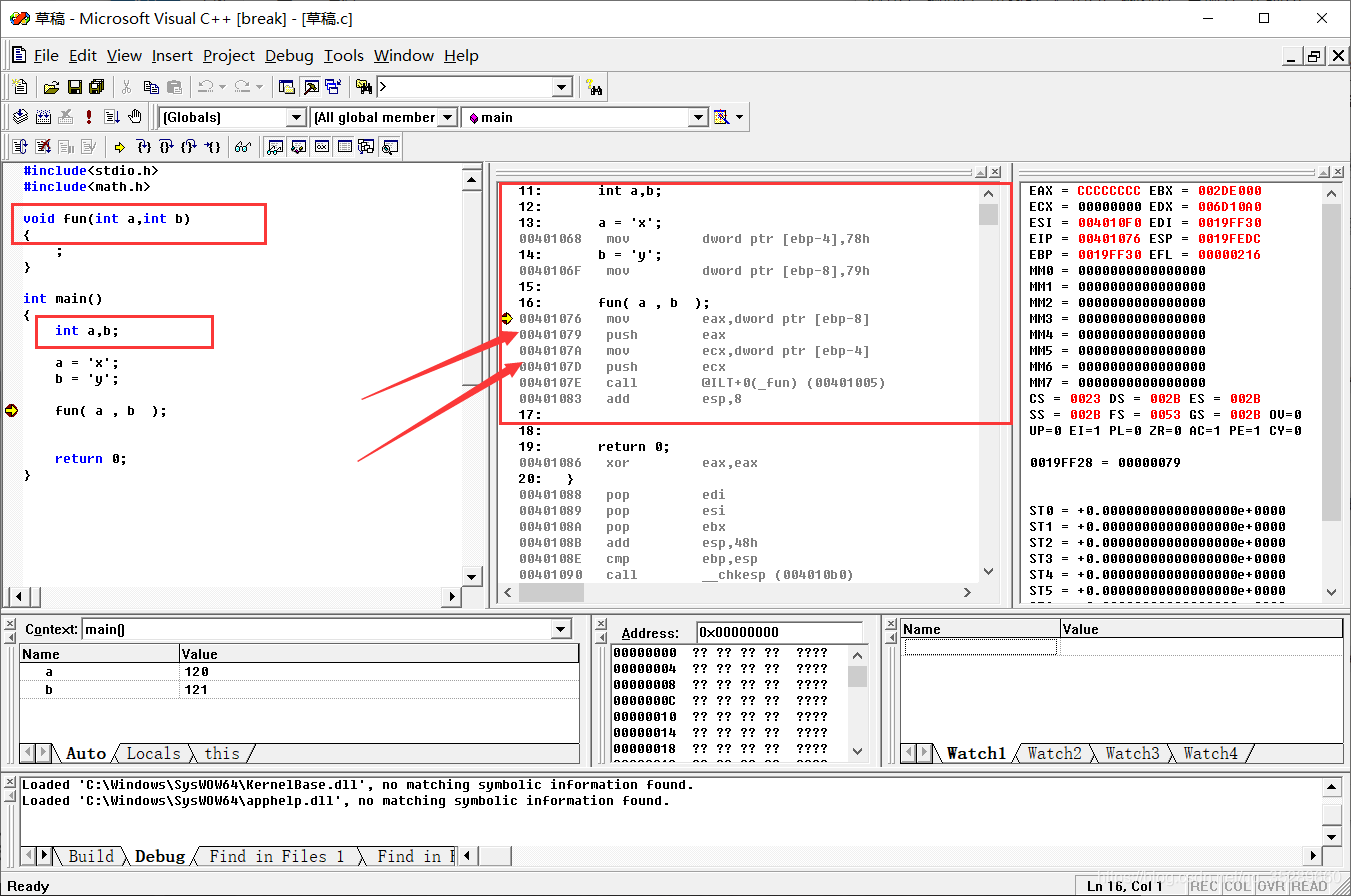
Task: Open the Window List toolbar button
Action: point(333,87)
